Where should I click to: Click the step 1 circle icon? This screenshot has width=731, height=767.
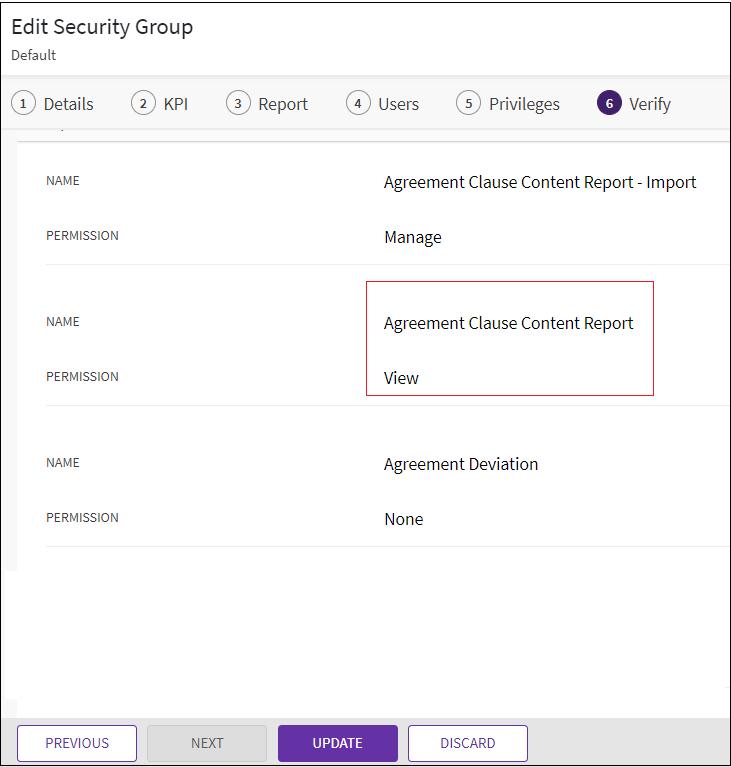click(x=23, y=103)
